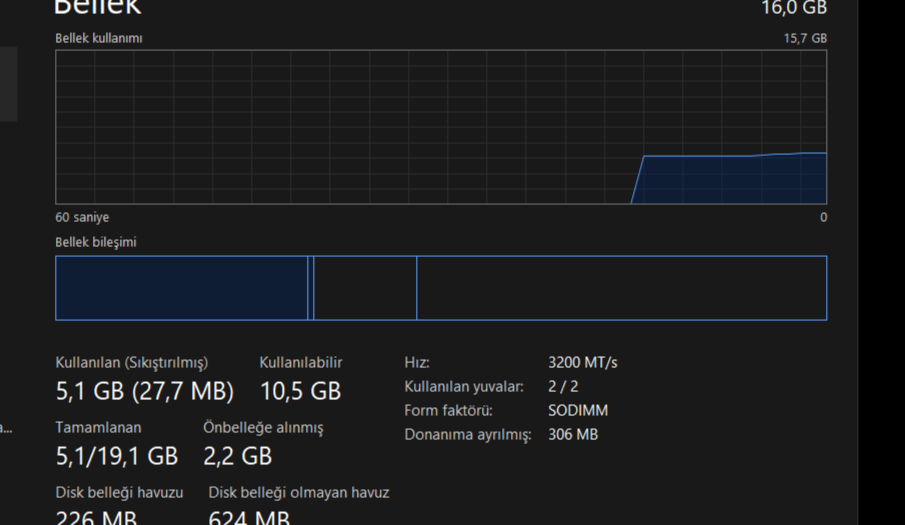The width and height of the screenshot is (905, 525).
Task: Select the in-use segment of Bellek bileşimi bar
Action: pos(182,288)
